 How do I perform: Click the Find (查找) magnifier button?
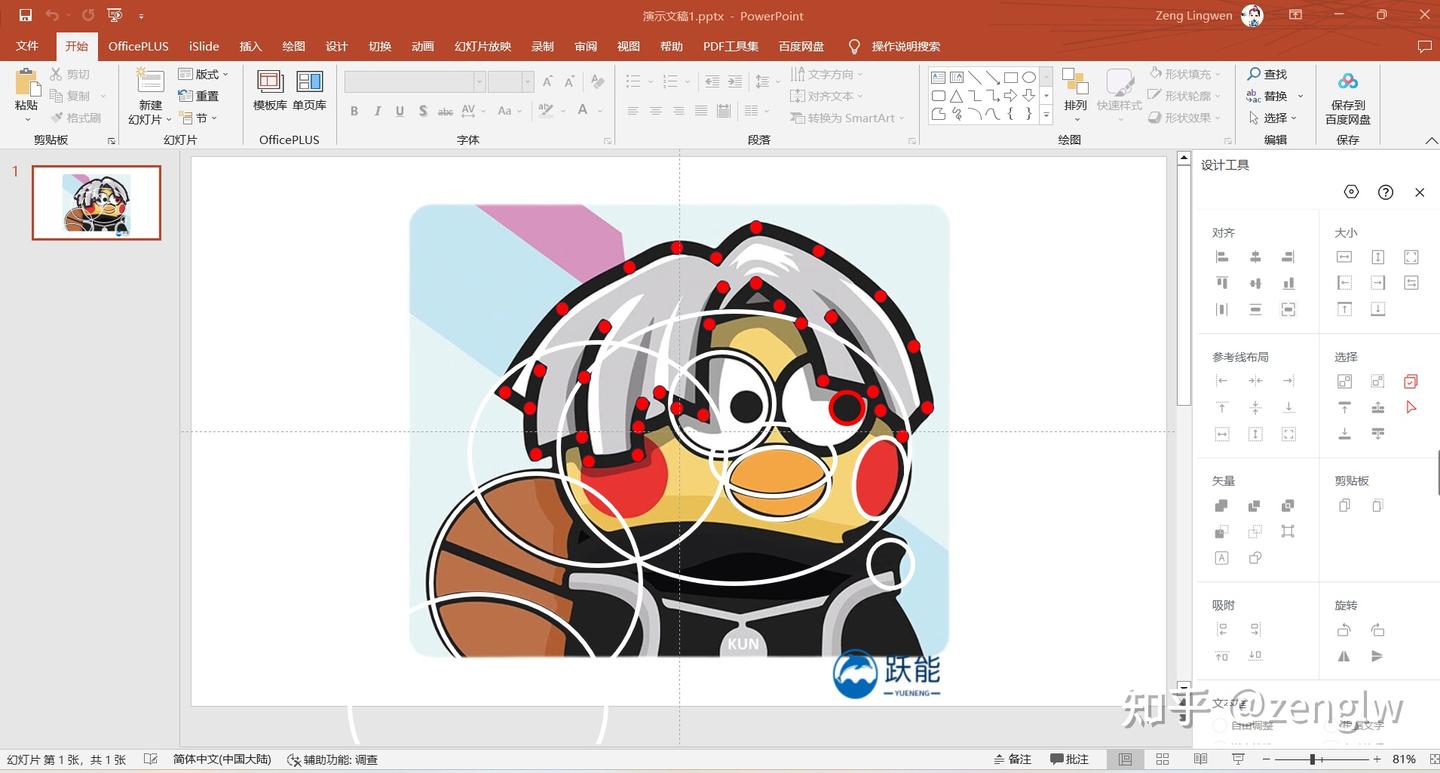click(1267, 74)
